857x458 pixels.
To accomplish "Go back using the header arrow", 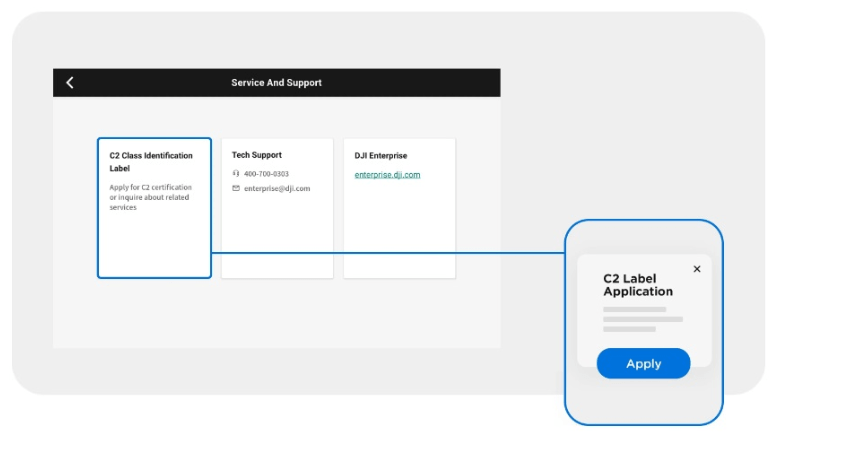I will [x=69, y=83].
